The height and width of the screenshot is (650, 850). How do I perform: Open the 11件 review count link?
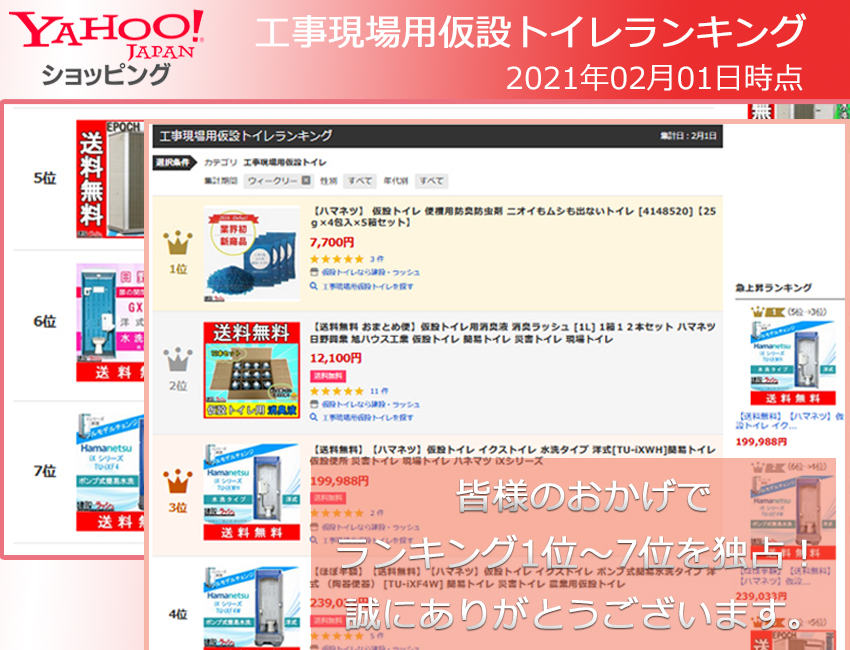tap(379, 391)
